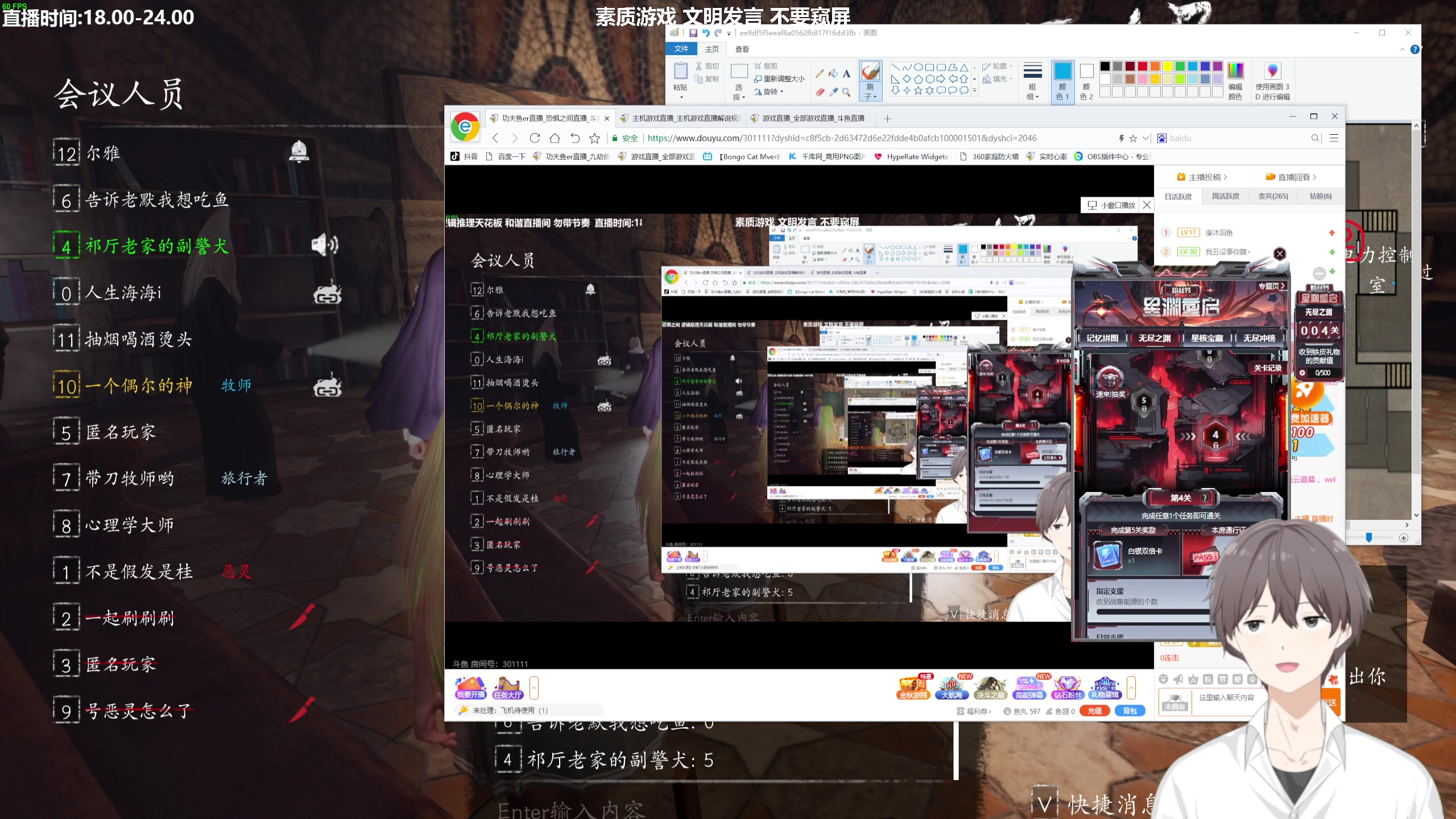This screenshot has width=1456, height=819.
Task: Expand the left activity bar arrow beside 任务大厅
Action: click(x=533, y=688)
